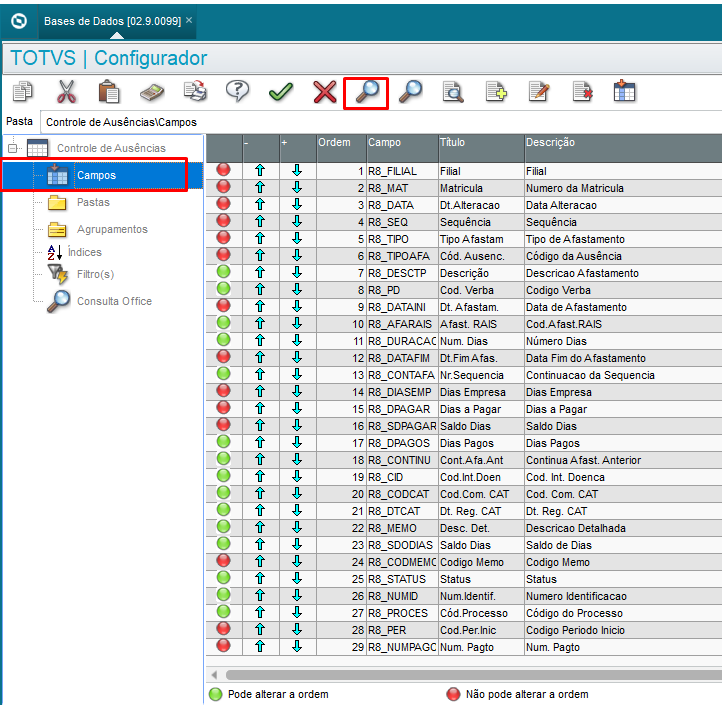The image size is (722, 705).
Task: Click the down arrow in the R8_NUMPAGC row
Action: coord(297,647)
